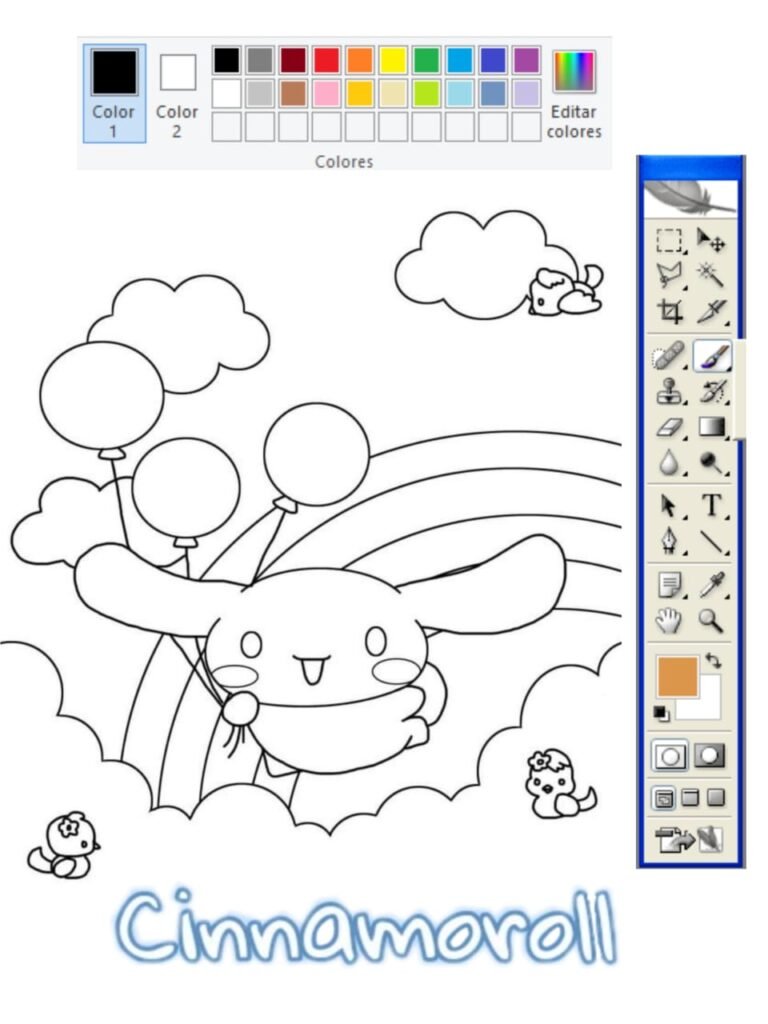
Task: Pick the turquoise blue swatch
Action: [x=460, y=60]
